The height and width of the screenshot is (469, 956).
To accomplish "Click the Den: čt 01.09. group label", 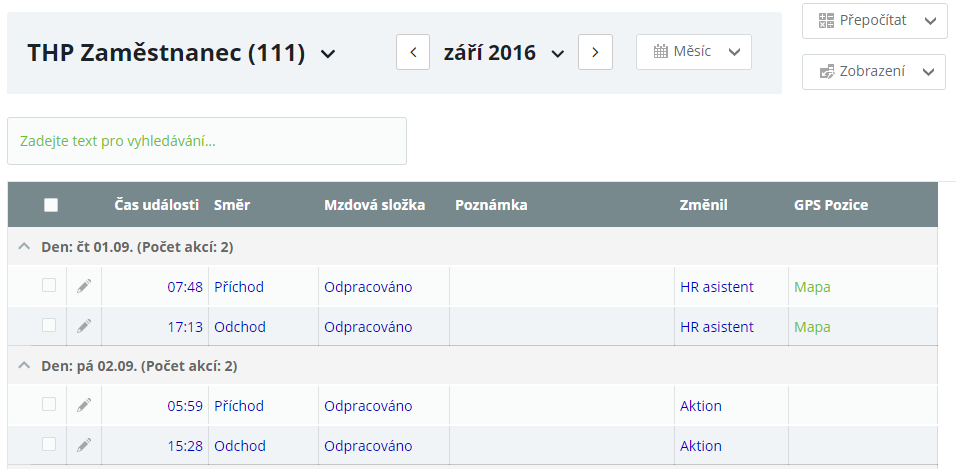I will 137,247.
